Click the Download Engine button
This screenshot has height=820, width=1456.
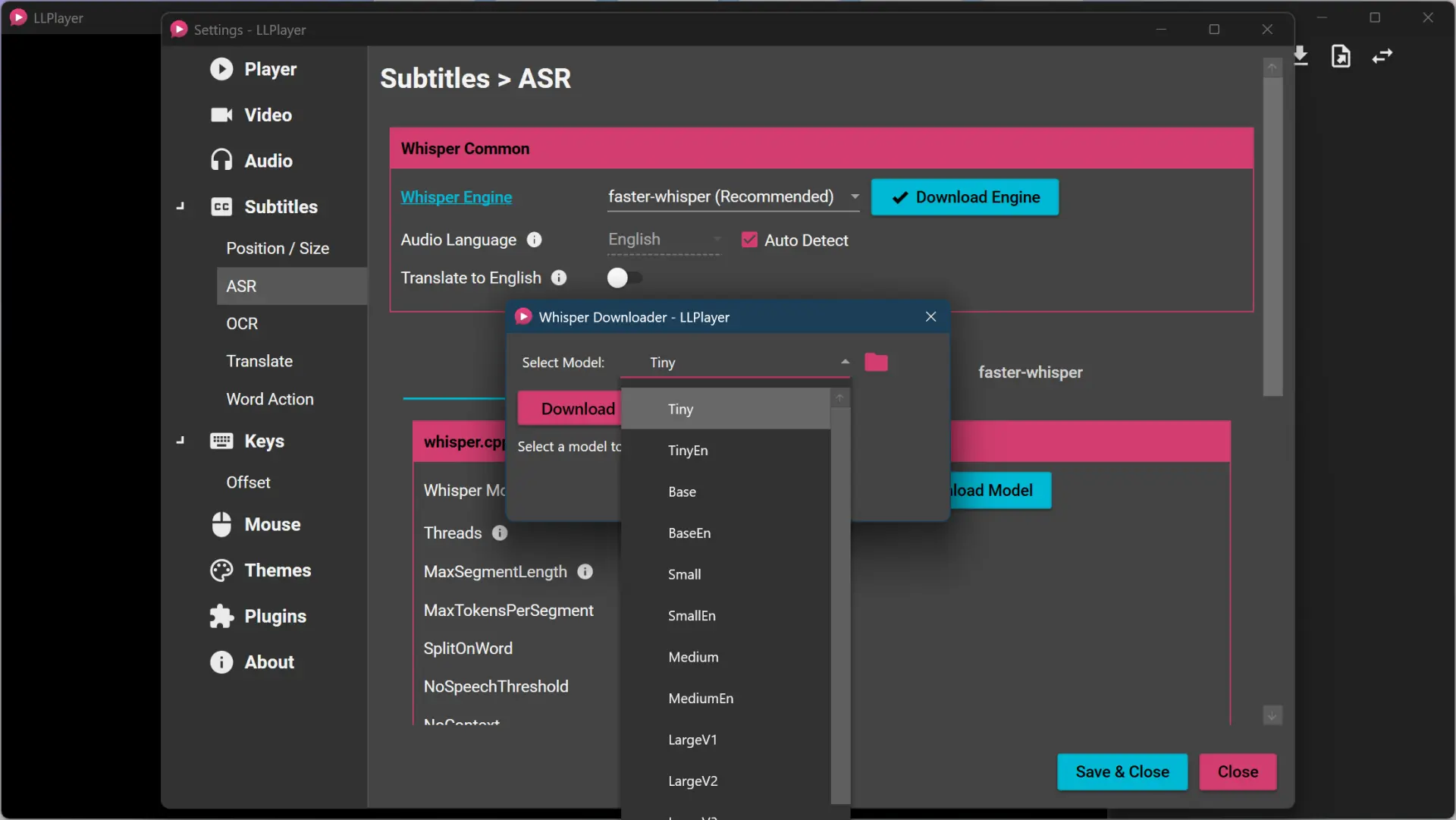(965, 197)
